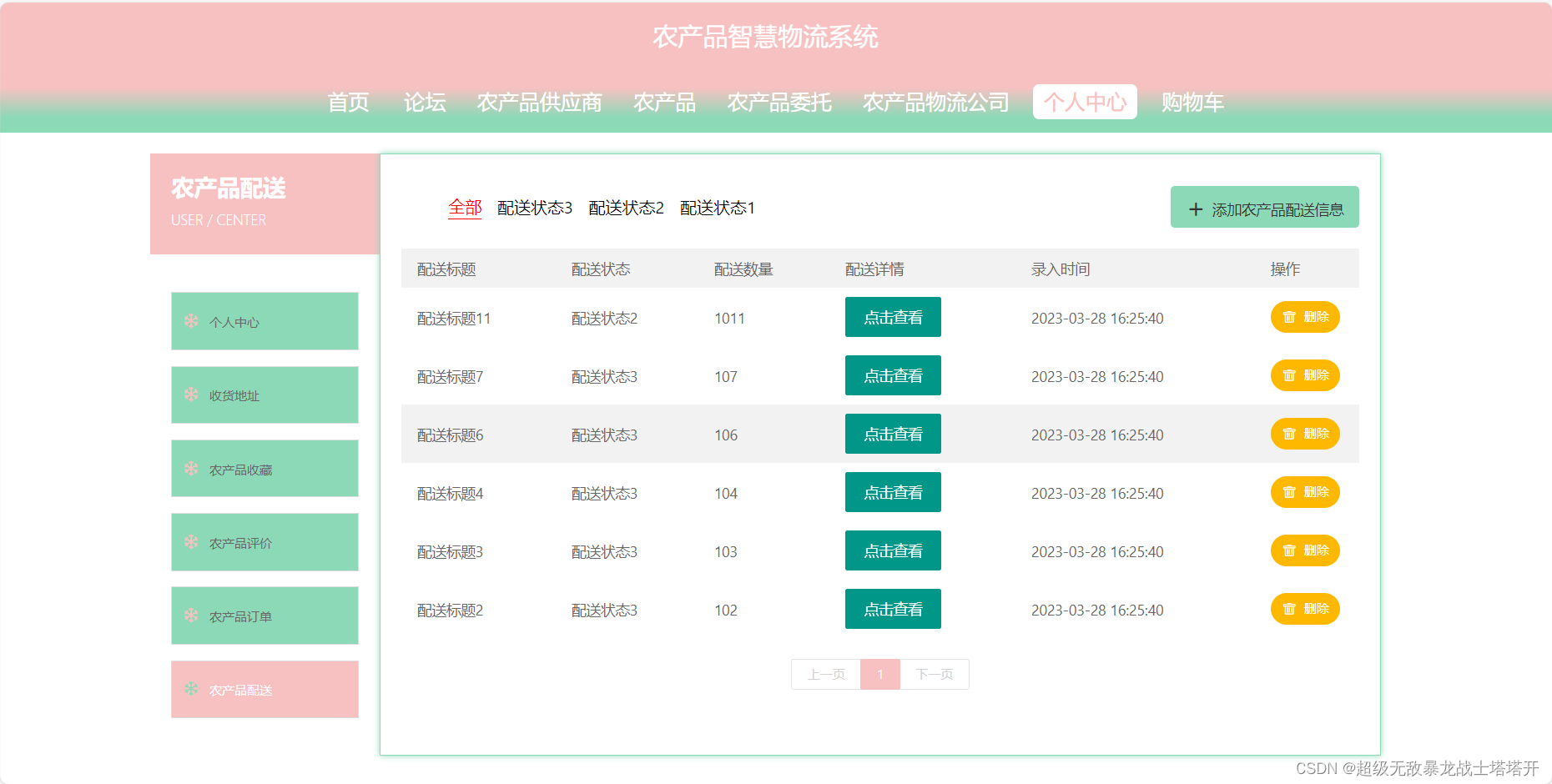
Task: Click the 配送数量 column header
Action: pyautogui.click(x=743, y=269)
